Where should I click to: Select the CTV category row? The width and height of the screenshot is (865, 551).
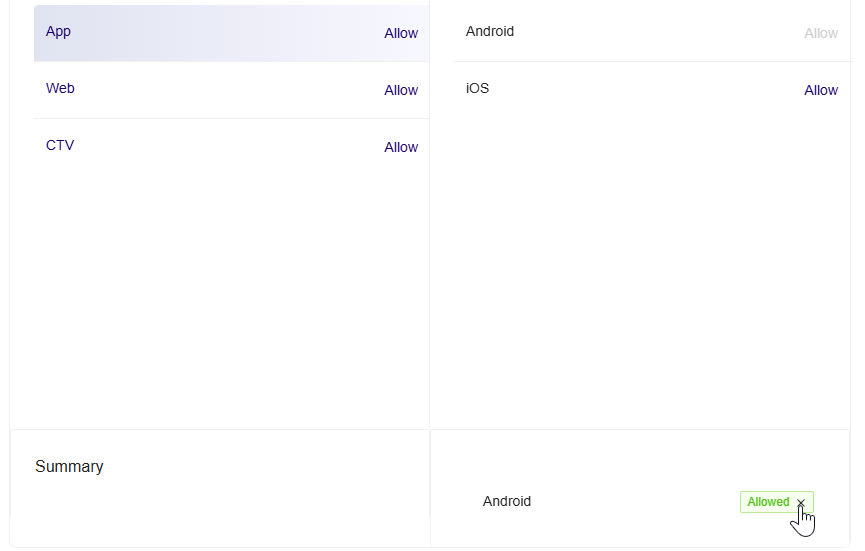[x=232, y=146]
